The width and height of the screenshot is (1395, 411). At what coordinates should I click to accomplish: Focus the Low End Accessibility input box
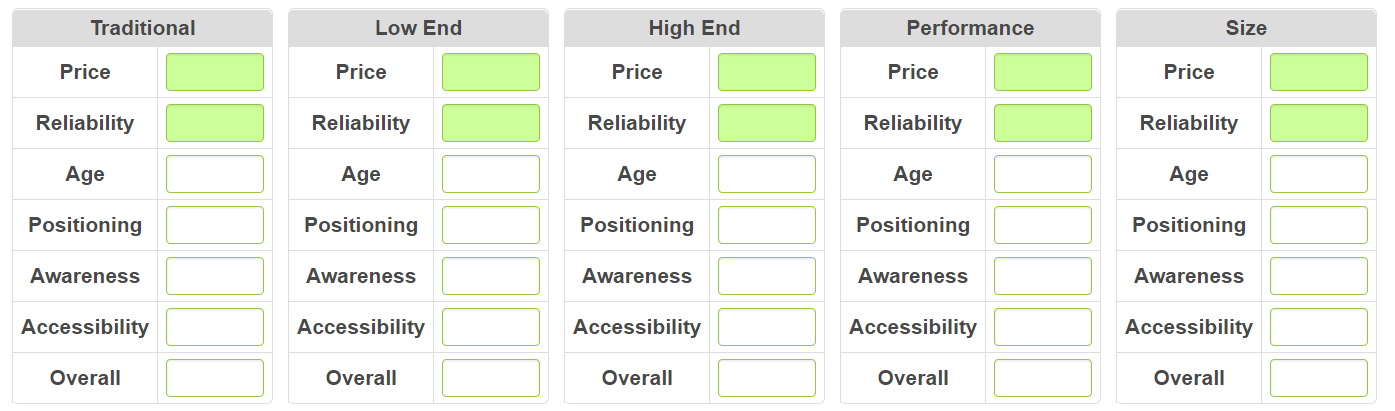(491, 327)
